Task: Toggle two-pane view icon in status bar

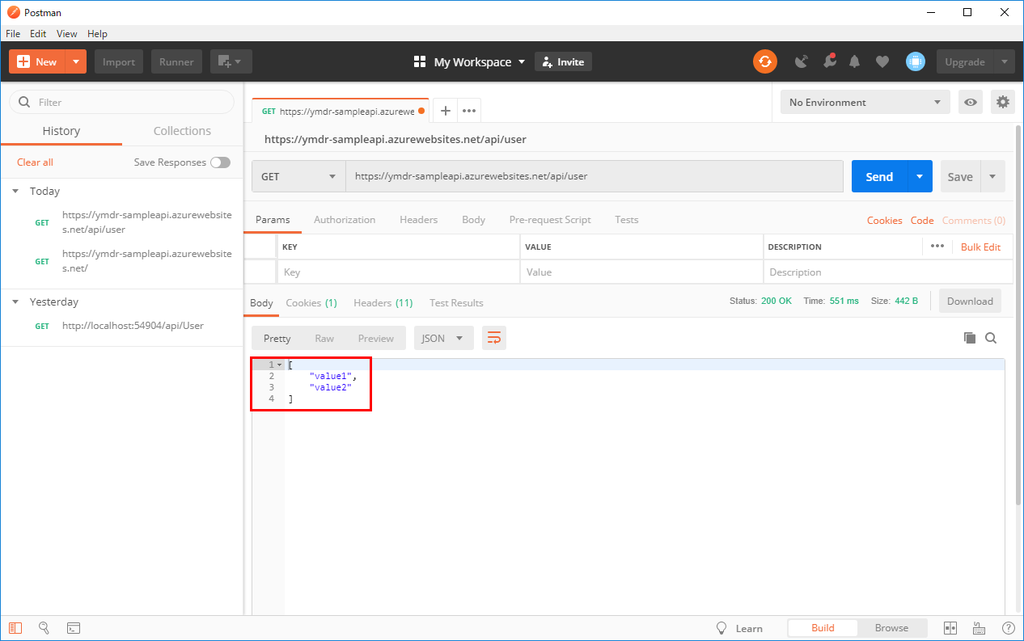Action: (950, 628)
